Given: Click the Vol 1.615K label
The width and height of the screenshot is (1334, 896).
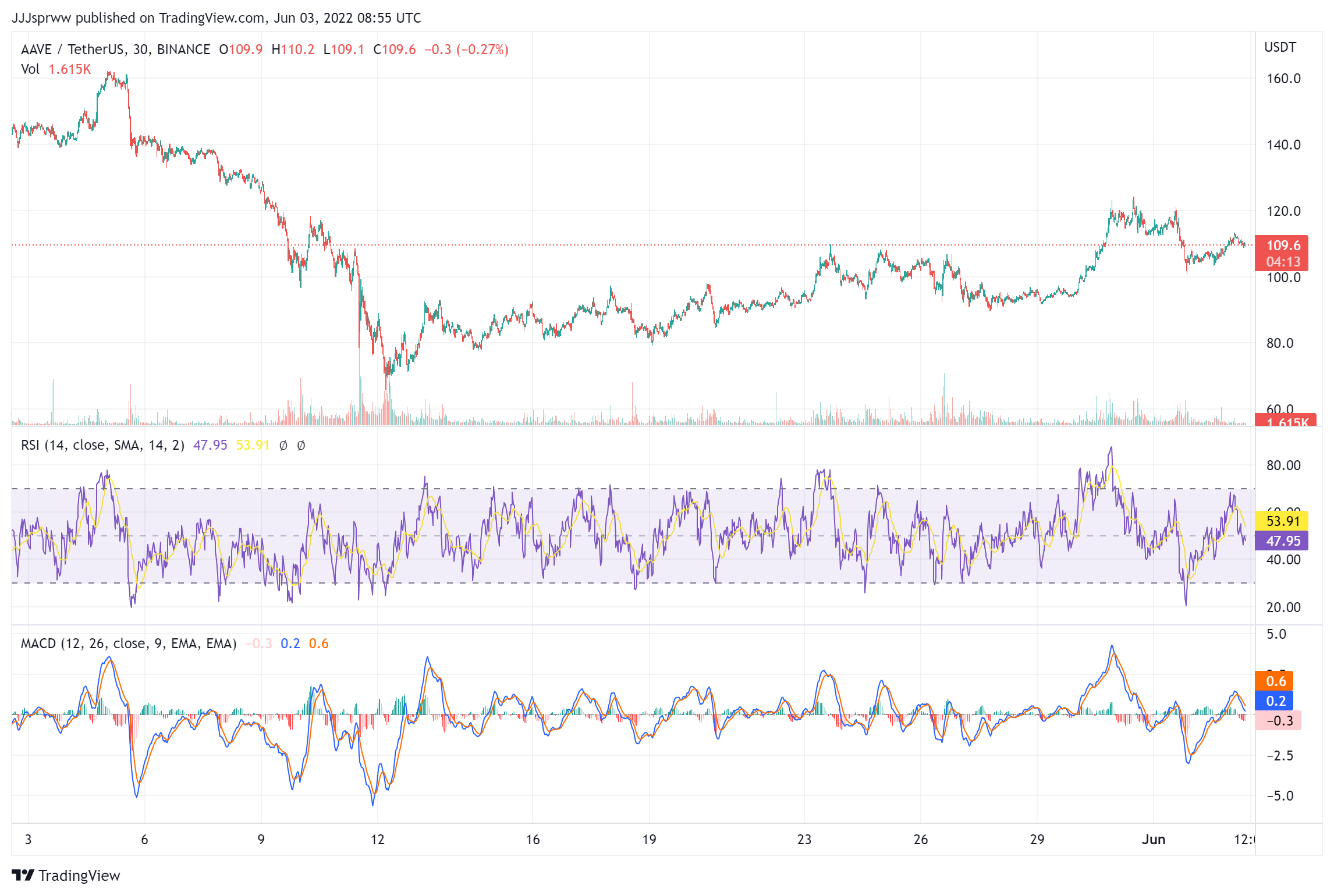Looking at the screenshot, I should point(56,69).
